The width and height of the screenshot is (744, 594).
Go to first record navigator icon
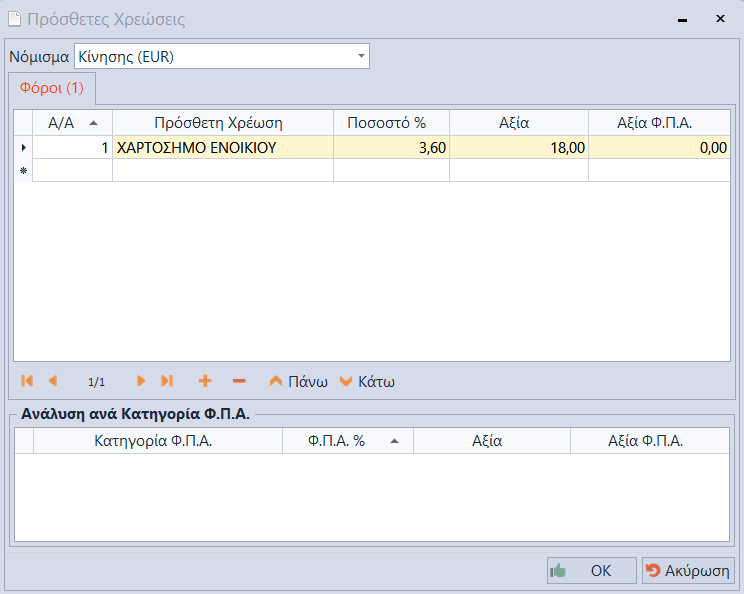tap(27, 381)
